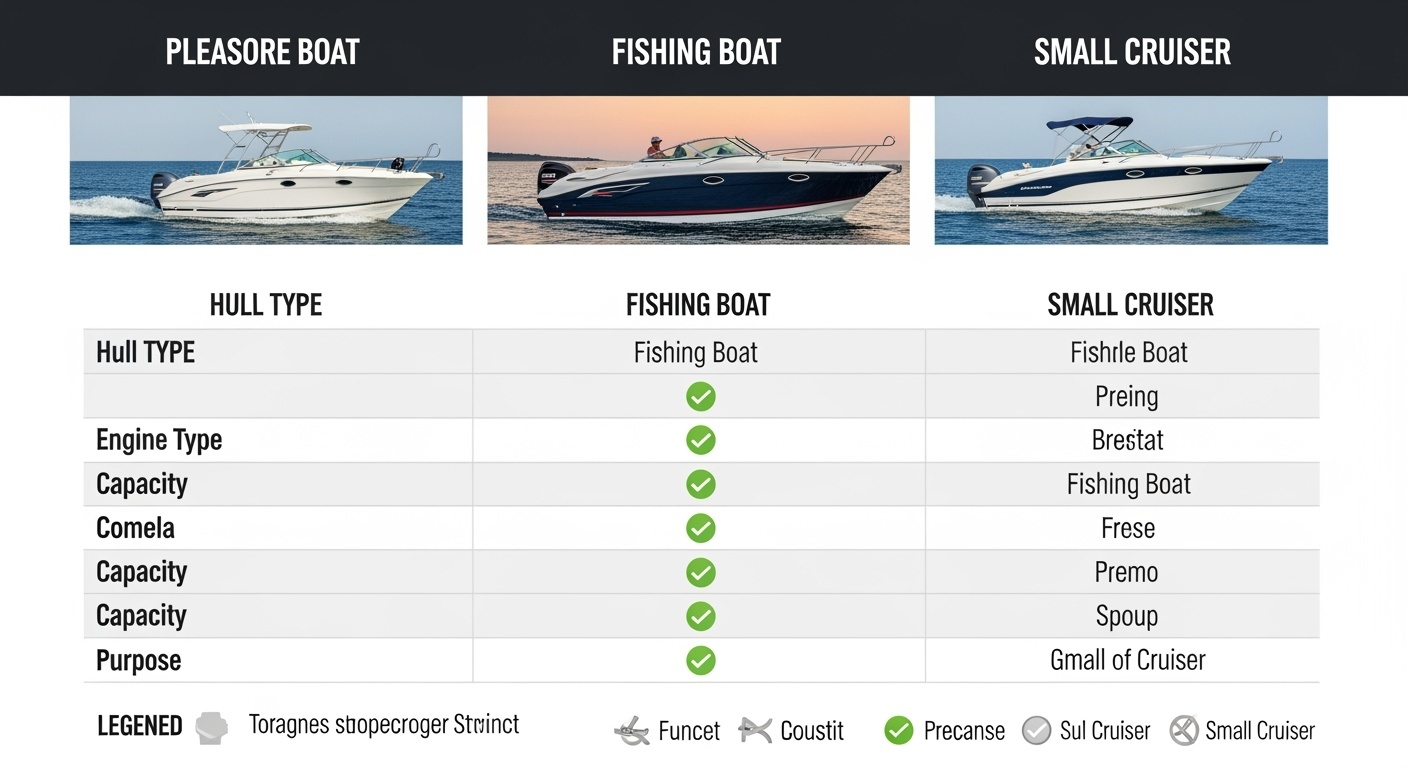Click the Gmall of Cruiser cell
Viewport: 1408px width, 768px height.
pos(1127,660)
